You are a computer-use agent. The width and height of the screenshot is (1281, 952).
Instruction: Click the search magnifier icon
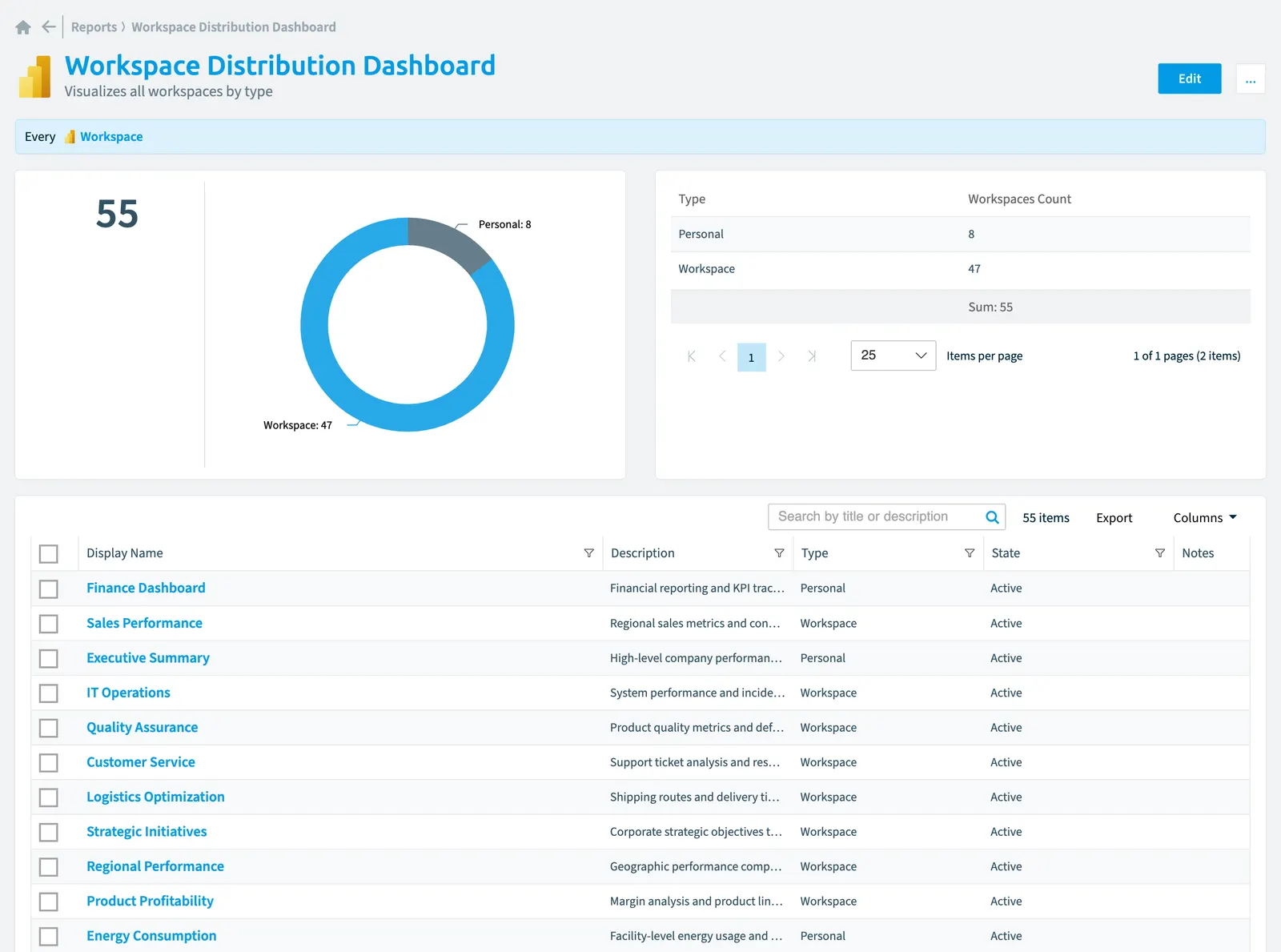click(x=992, y=517)
